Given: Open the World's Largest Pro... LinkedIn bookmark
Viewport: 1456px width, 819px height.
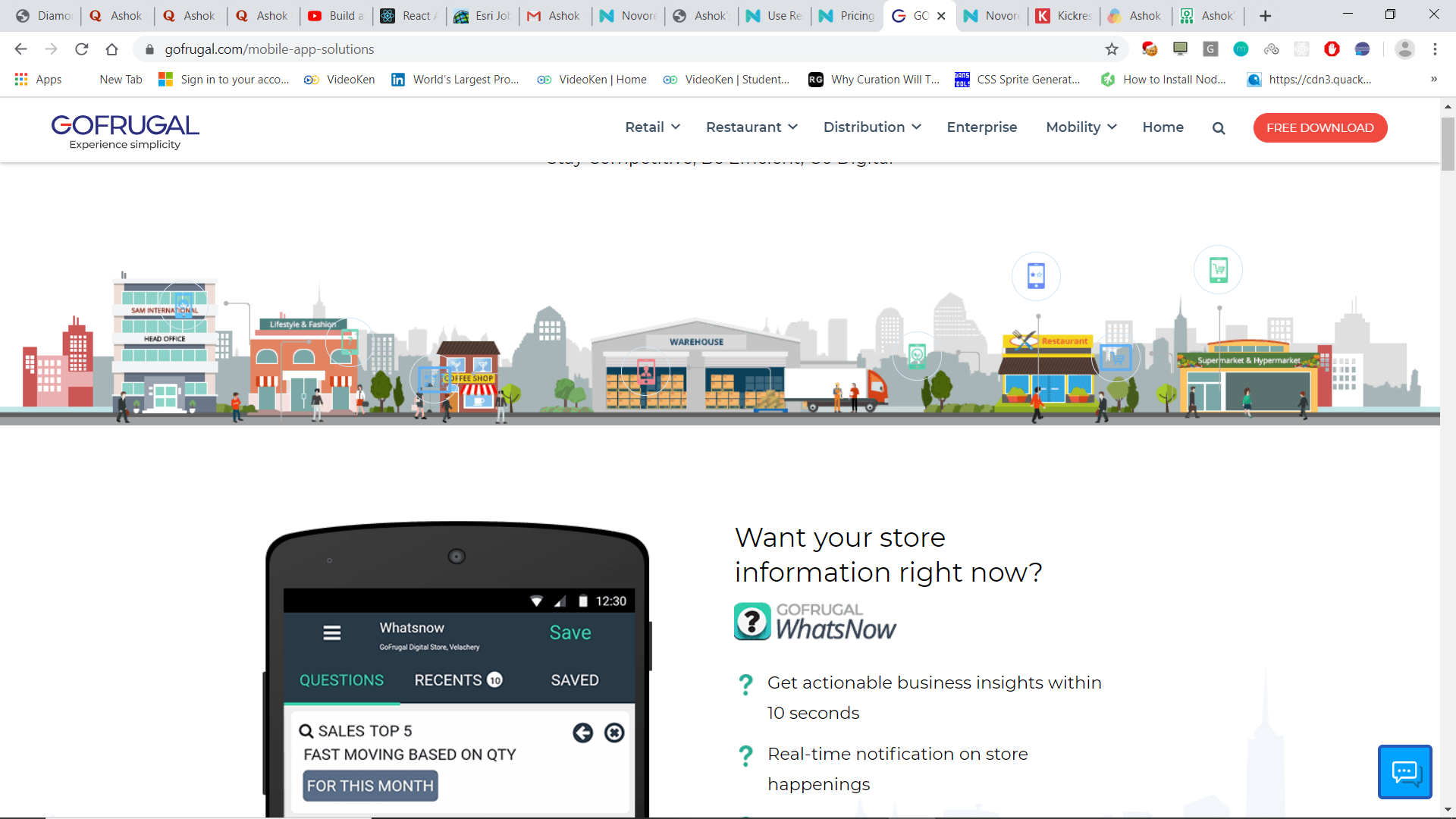Looking at the screenshot, I should click(455, 80).
